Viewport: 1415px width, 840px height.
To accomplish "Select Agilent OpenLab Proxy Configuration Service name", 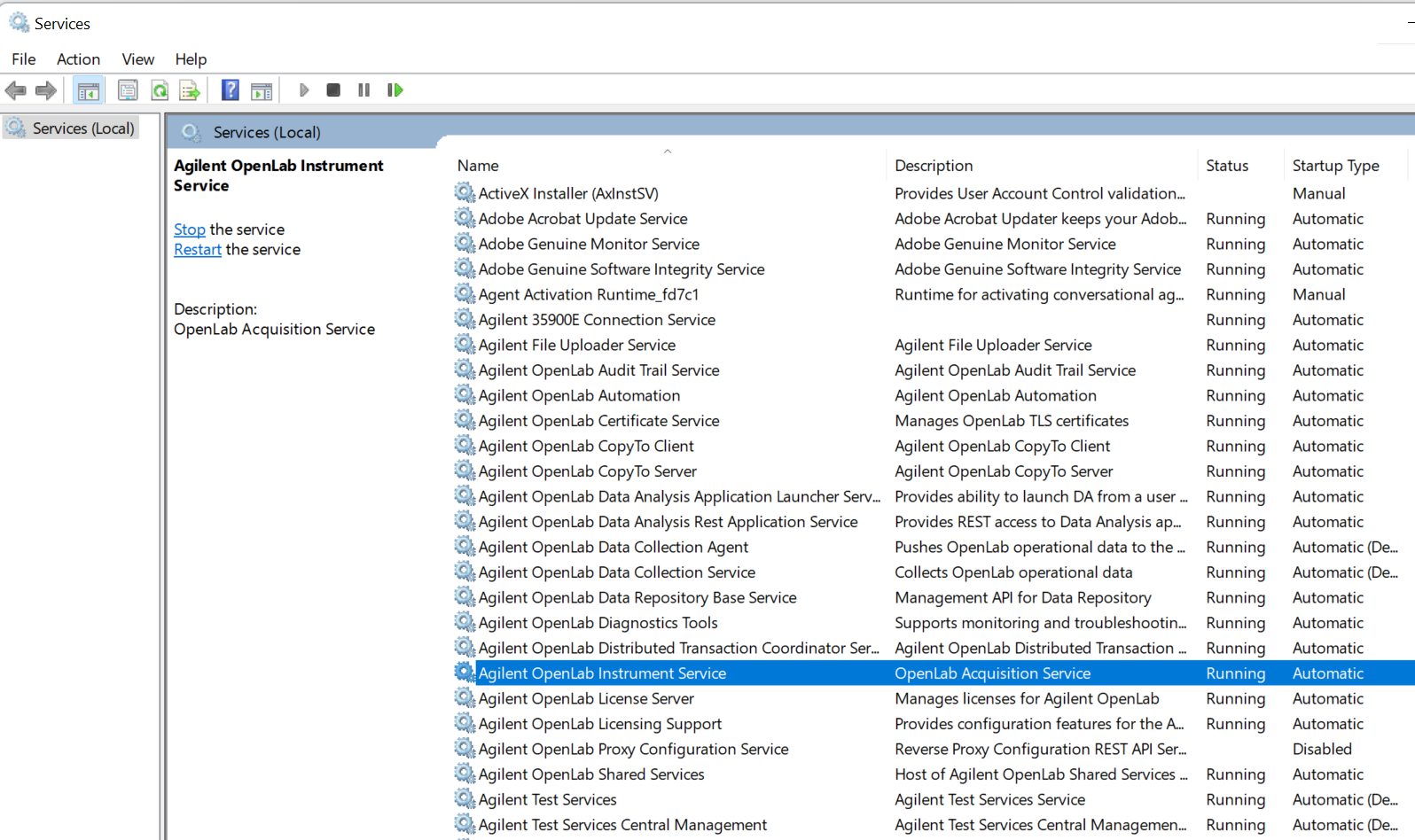I will pyautogui.click(x=633, y=750).
